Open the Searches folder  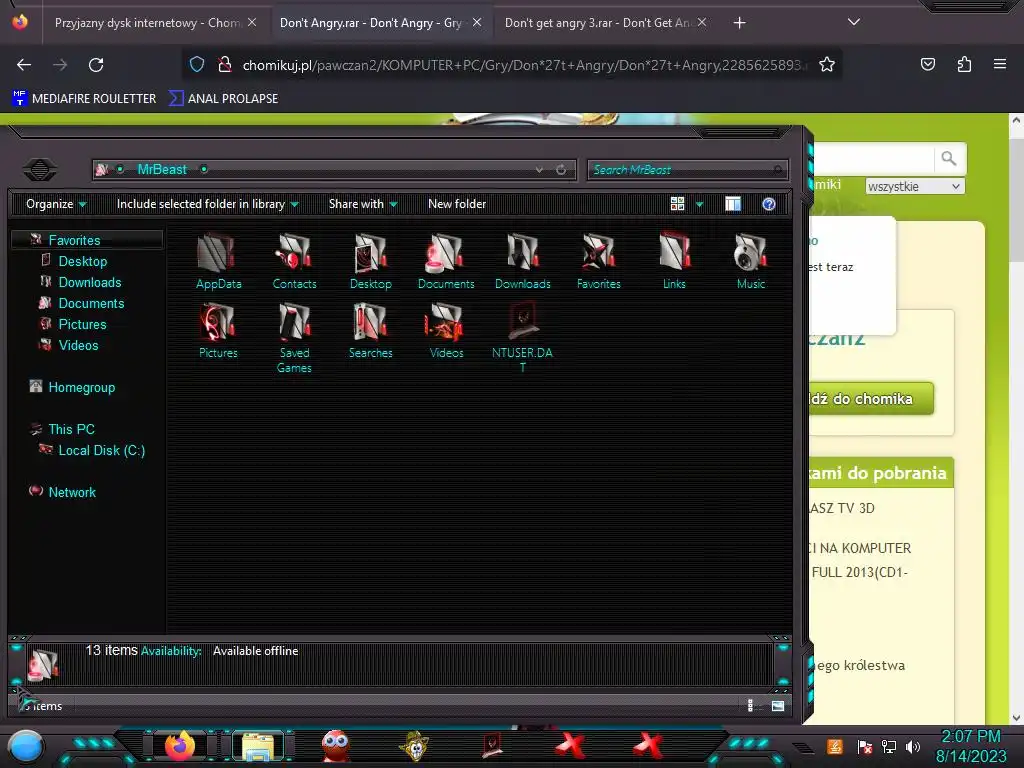(x=370, y=330)
